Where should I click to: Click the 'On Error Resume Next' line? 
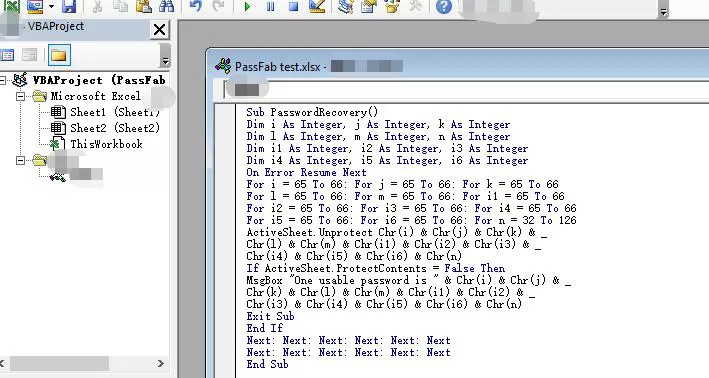coord(306,172)
